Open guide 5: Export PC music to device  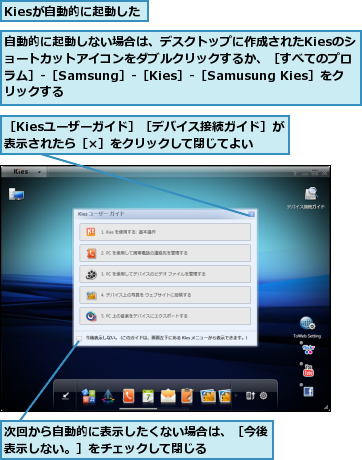[x=165, y=316]
